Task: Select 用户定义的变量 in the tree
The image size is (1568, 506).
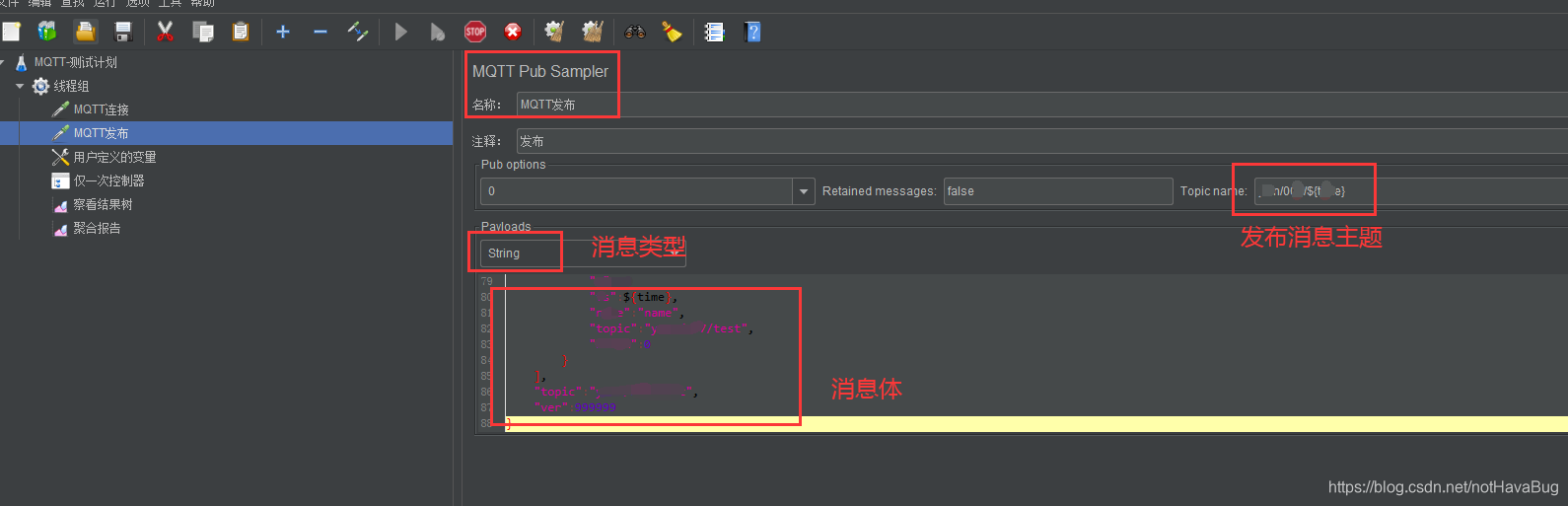Action: [x=114, y=157]
